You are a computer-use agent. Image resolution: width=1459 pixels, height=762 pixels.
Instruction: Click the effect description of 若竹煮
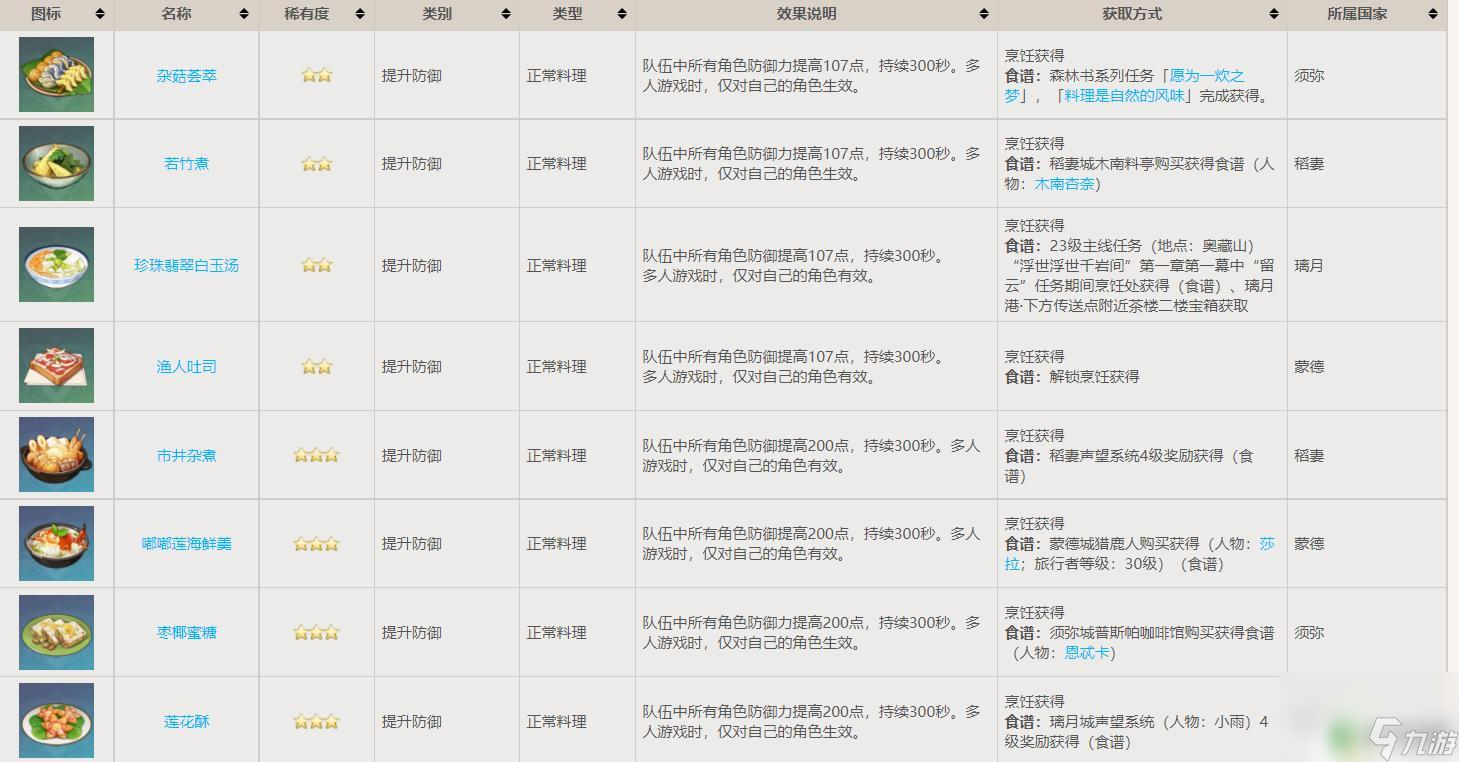(812, 163)
